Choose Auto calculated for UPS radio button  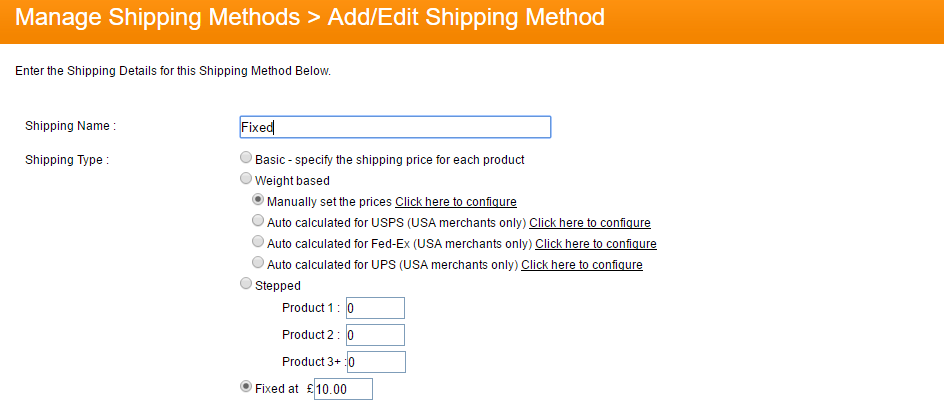click(259, 263)
